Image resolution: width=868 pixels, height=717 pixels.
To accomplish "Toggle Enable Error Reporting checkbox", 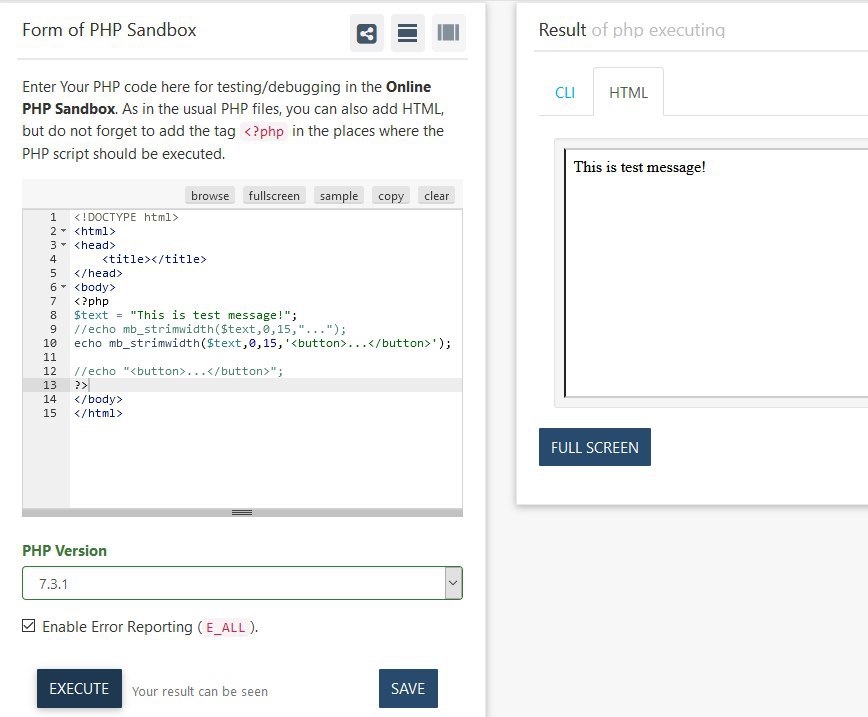I will pos(29,626).
